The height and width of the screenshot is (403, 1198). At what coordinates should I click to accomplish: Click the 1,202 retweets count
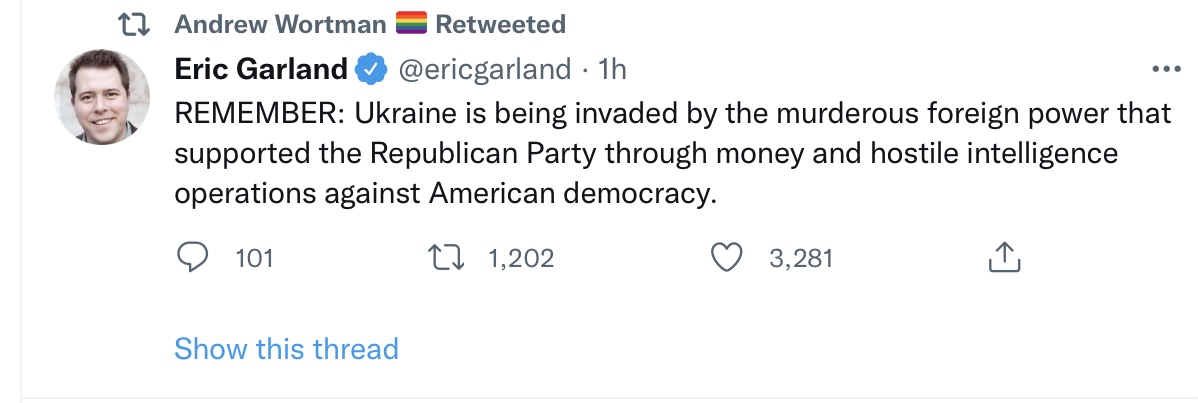[520, 258]
